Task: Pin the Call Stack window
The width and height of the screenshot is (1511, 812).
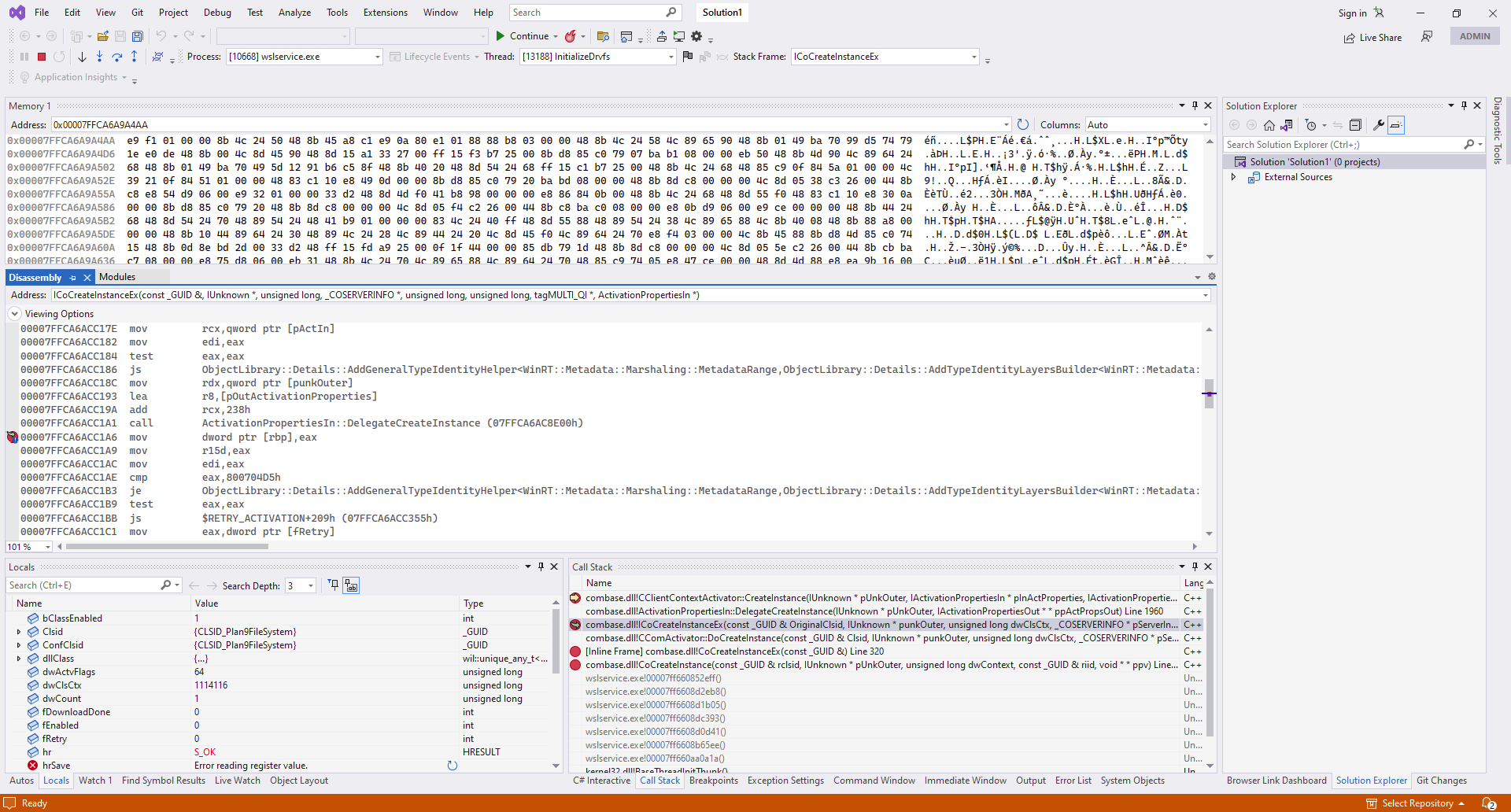Action: point(1194,567)
